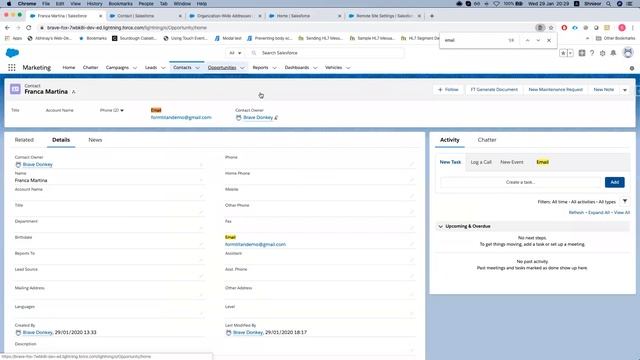This screenshot has height=360, width=640.
Task: Switch to the News tab
Action: pyautogui.click(x=95, y=140)
